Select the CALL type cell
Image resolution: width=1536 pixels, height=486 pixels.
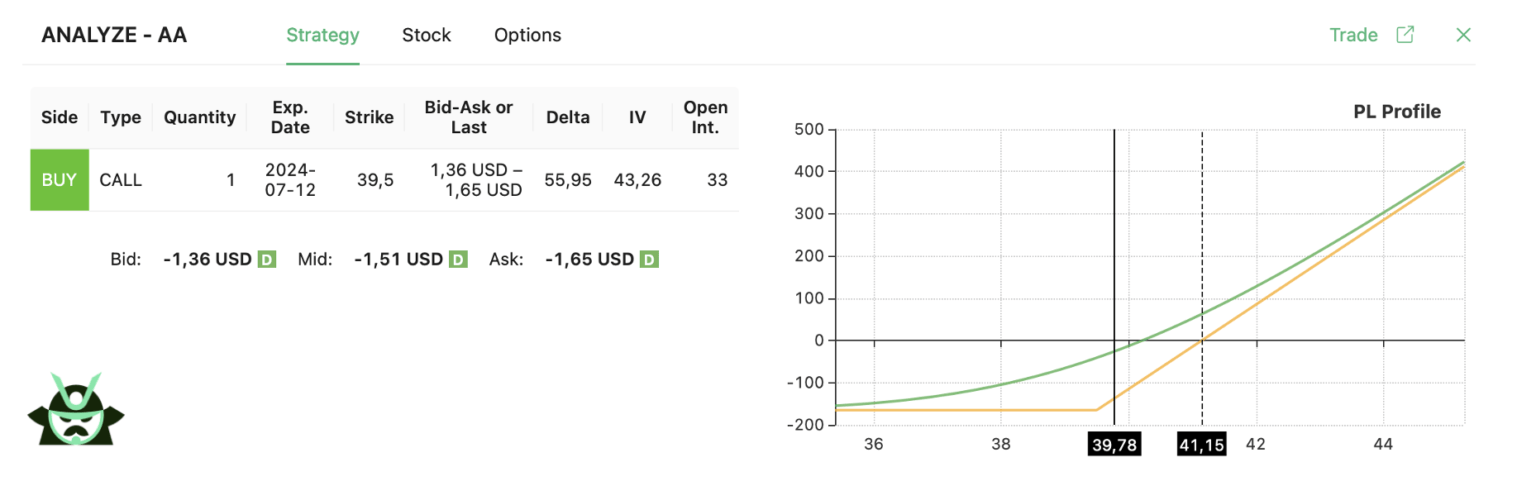tap(121, 180)
